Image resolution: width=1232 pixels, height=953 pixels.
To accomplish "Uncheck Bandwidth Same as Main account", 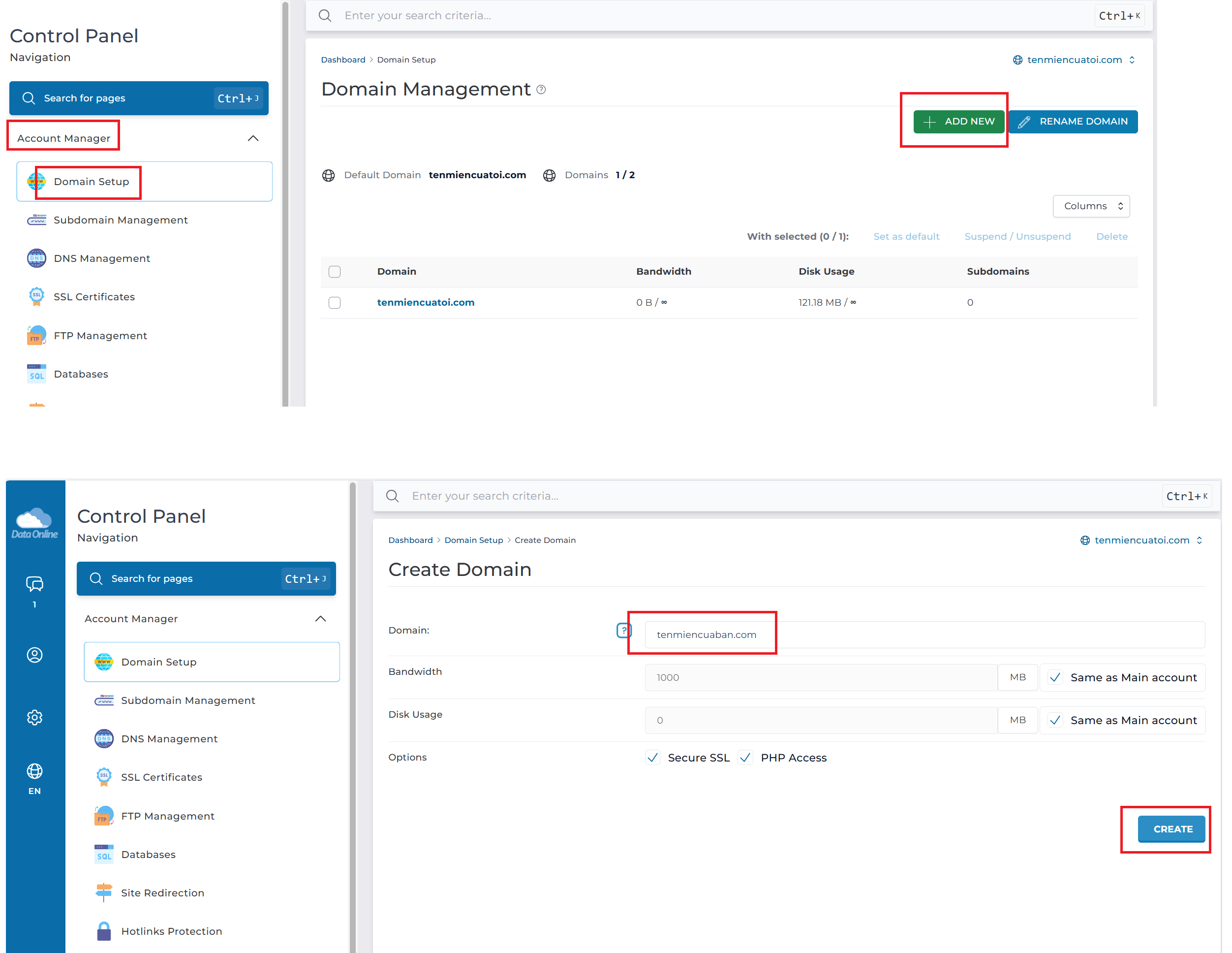I will click(x=1055, y=677).
